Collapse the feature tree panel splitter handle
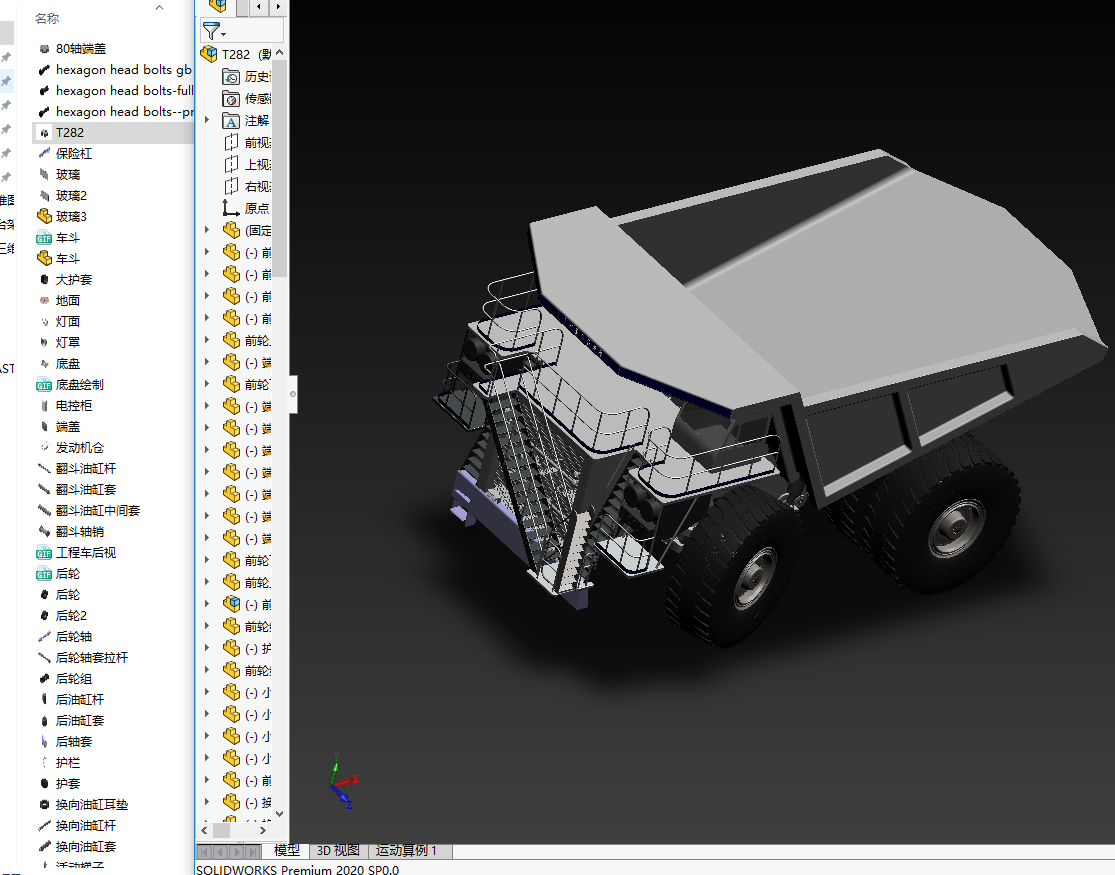1115x875 pixels. click(292, 393)
